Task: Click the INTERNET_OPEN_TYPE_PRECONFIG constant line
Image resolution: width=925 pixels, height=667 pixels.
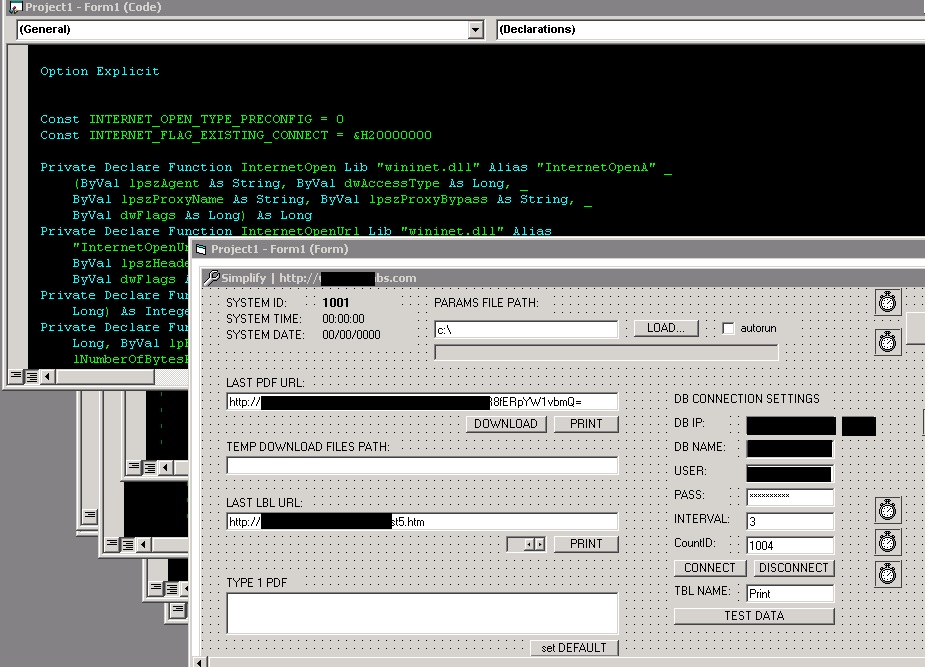Action: [192, 119]
